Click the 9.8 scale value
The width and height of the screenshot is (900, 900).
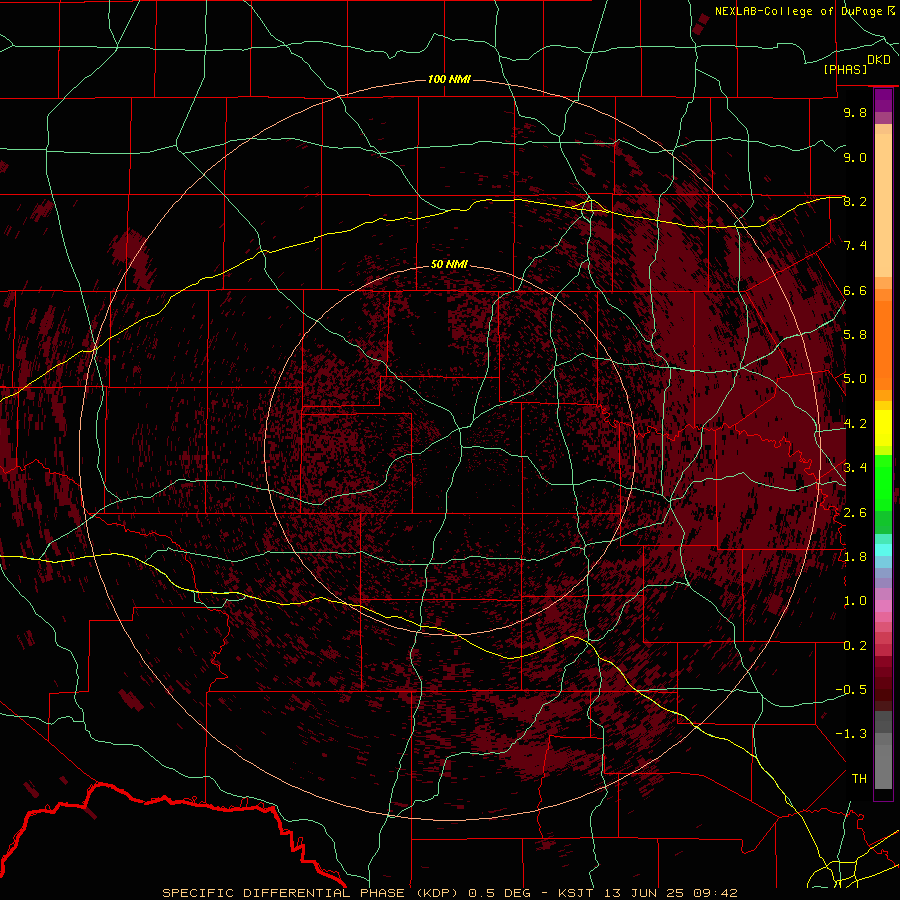[855, 112]
